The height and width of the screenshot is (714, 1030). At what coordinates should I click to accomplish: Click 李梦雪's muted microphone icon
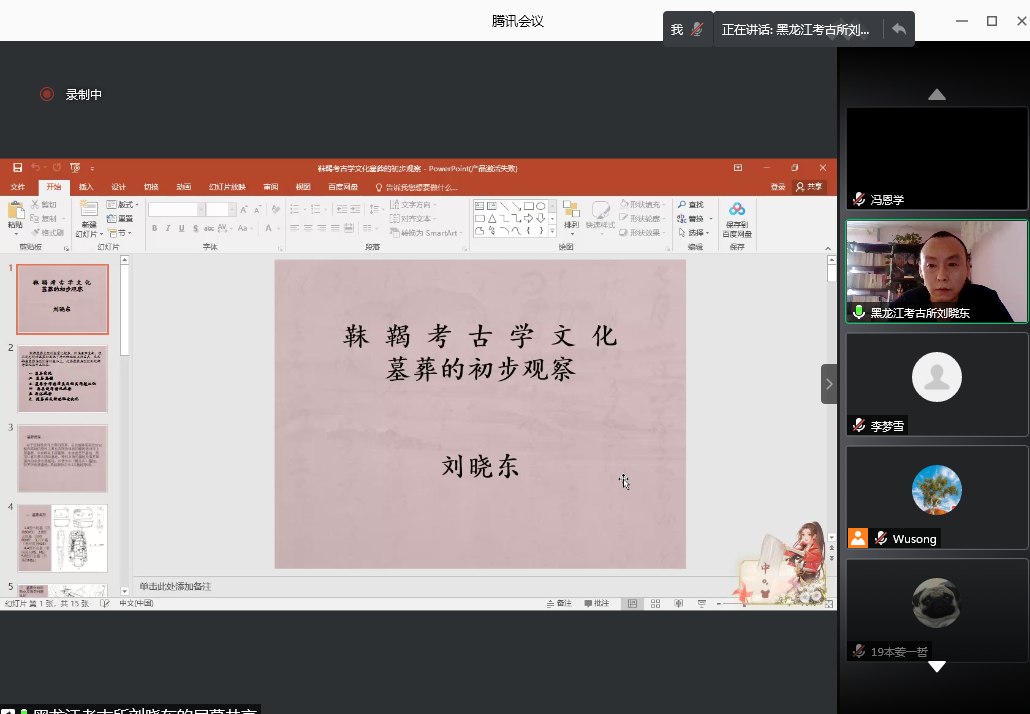[x=858, y=426]
